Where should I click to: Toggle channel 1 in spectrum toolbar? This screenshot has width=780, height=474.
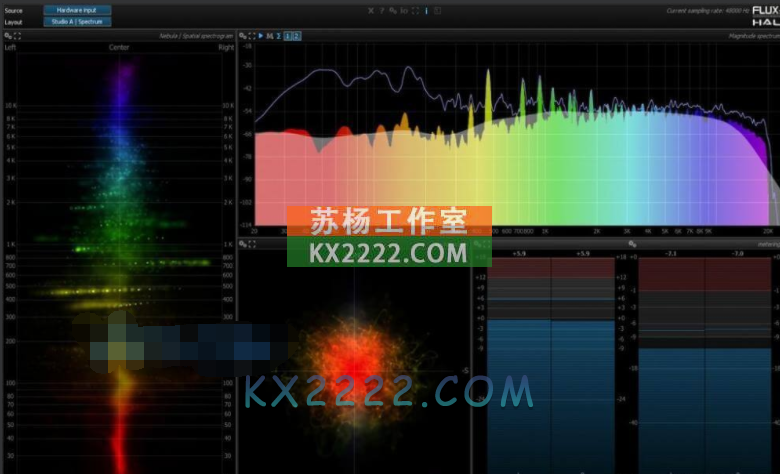(288, 36)
